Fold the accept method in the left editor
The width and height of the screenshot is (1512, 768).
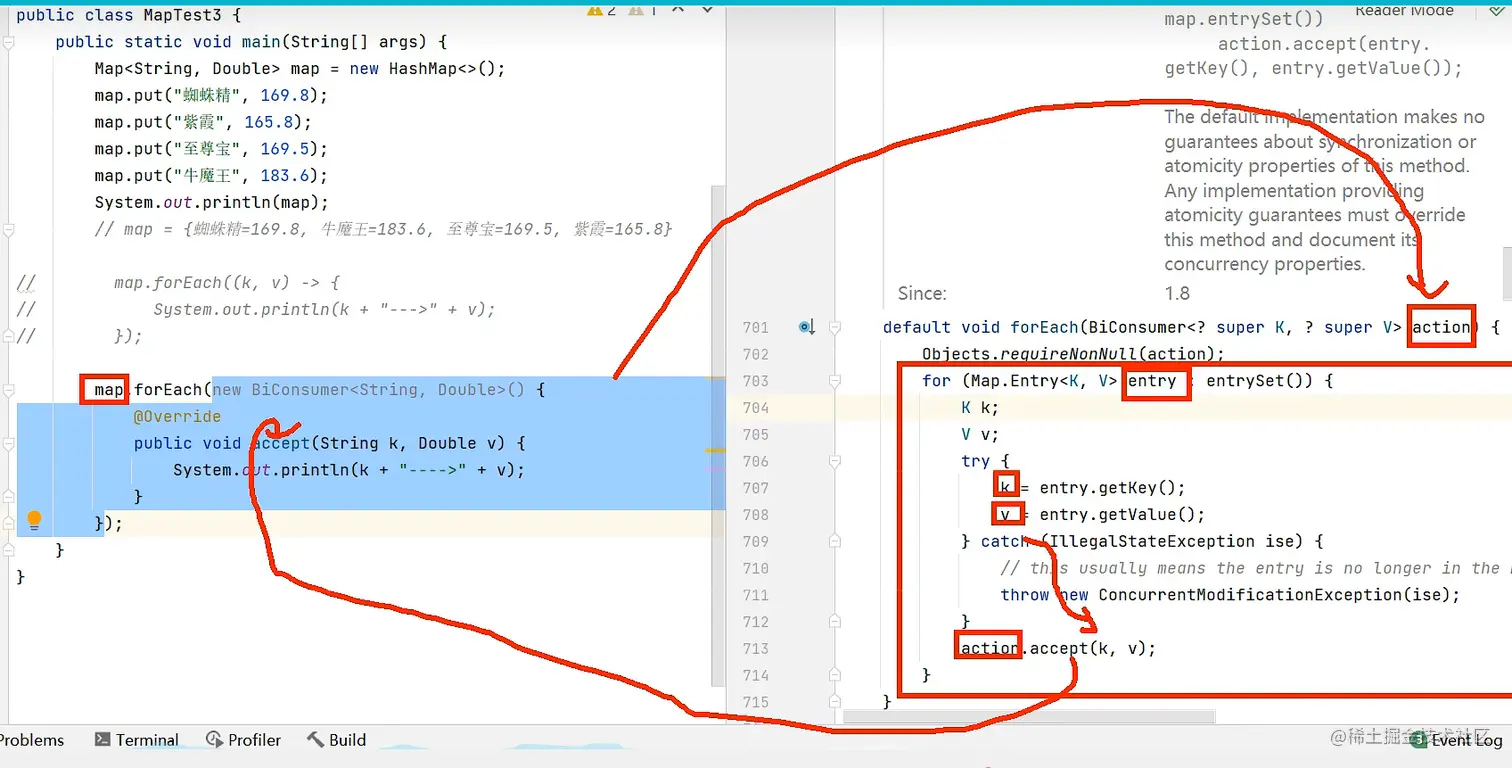click(8, 443)
